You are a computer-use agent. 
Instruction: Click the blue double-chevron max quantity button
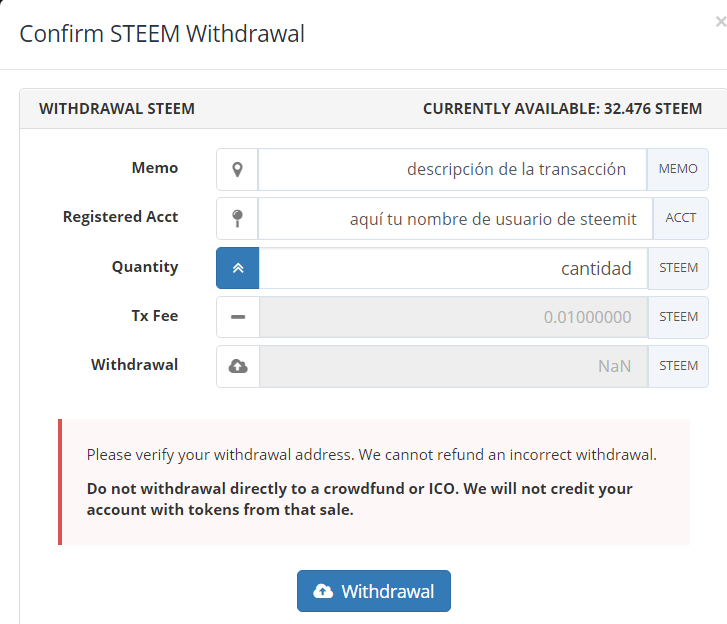(238, 268)
